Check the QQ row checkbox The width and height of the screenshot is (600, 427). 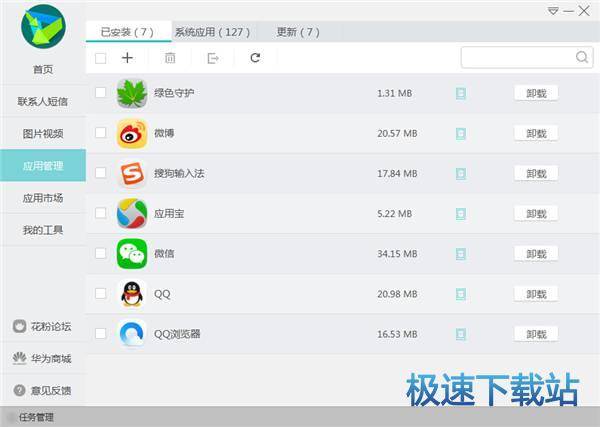[101, 293]
